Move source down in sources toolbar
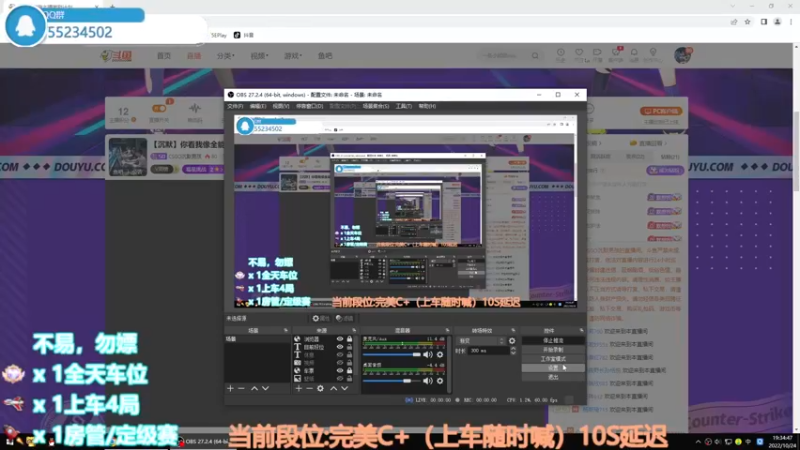 [x=345, y=388]
